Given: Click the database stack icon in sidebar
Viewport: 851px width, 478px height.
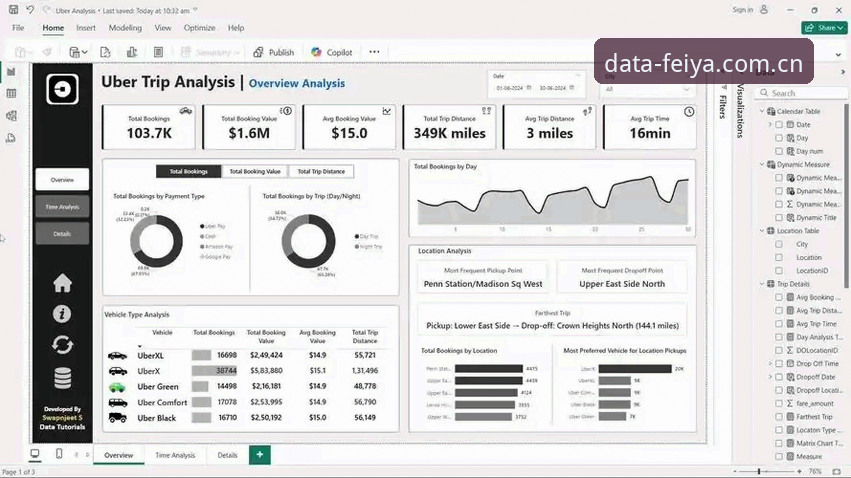Looking at the screenshot, I should coord(62,378).
